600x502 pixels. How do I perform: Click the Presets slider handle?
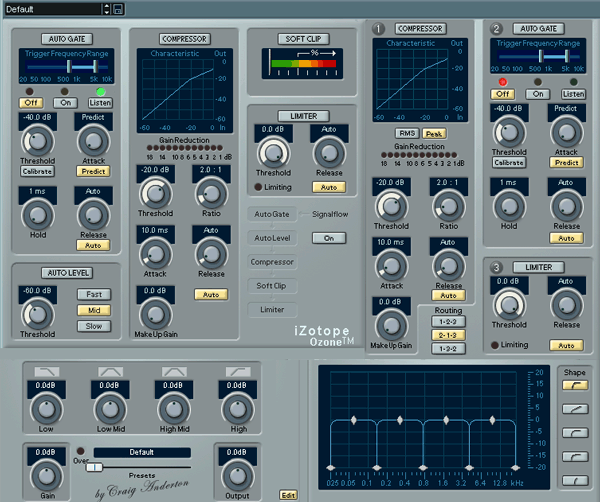point(94,467)
